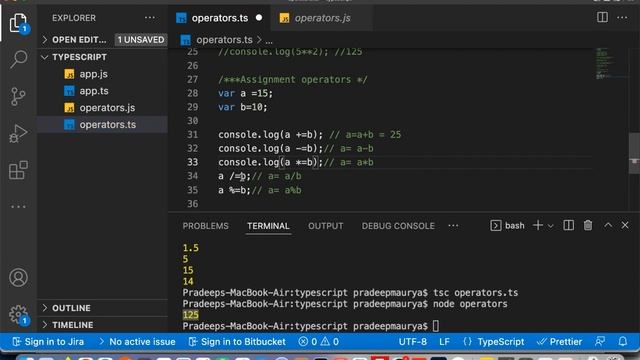Image resolution: width=640 pixels, height=360 pixels.
Task: Click the terminal prompt cursor
Action: [x=436, y=326]
